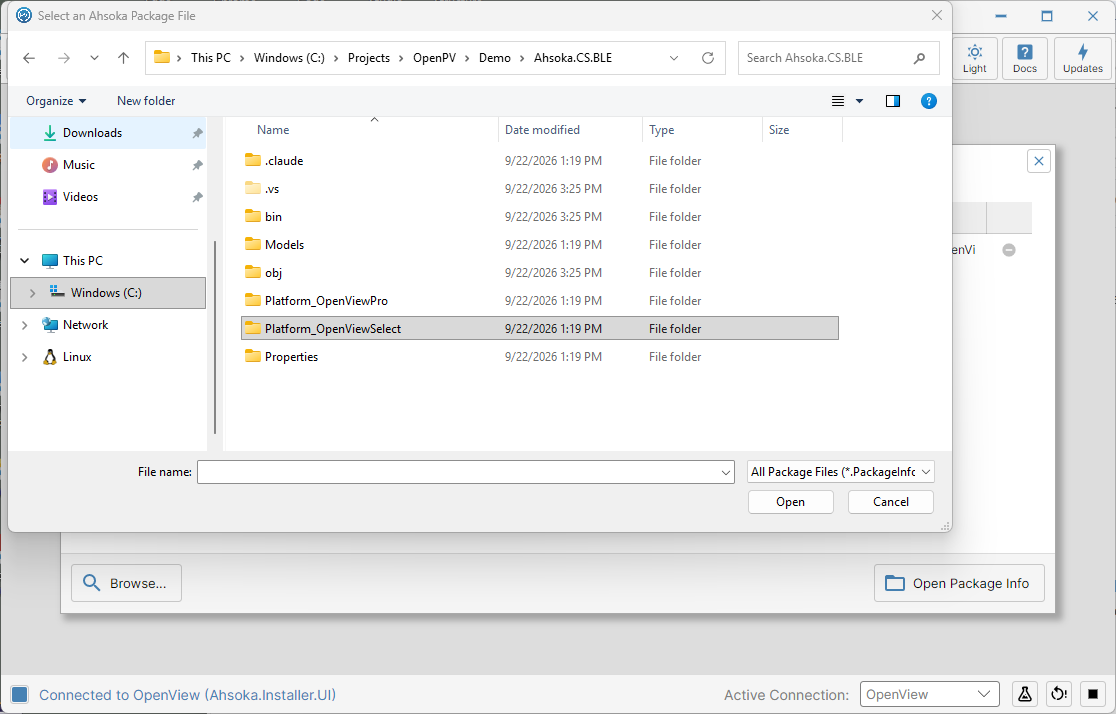Click the flask icon in status bar

coord(1024,694)
